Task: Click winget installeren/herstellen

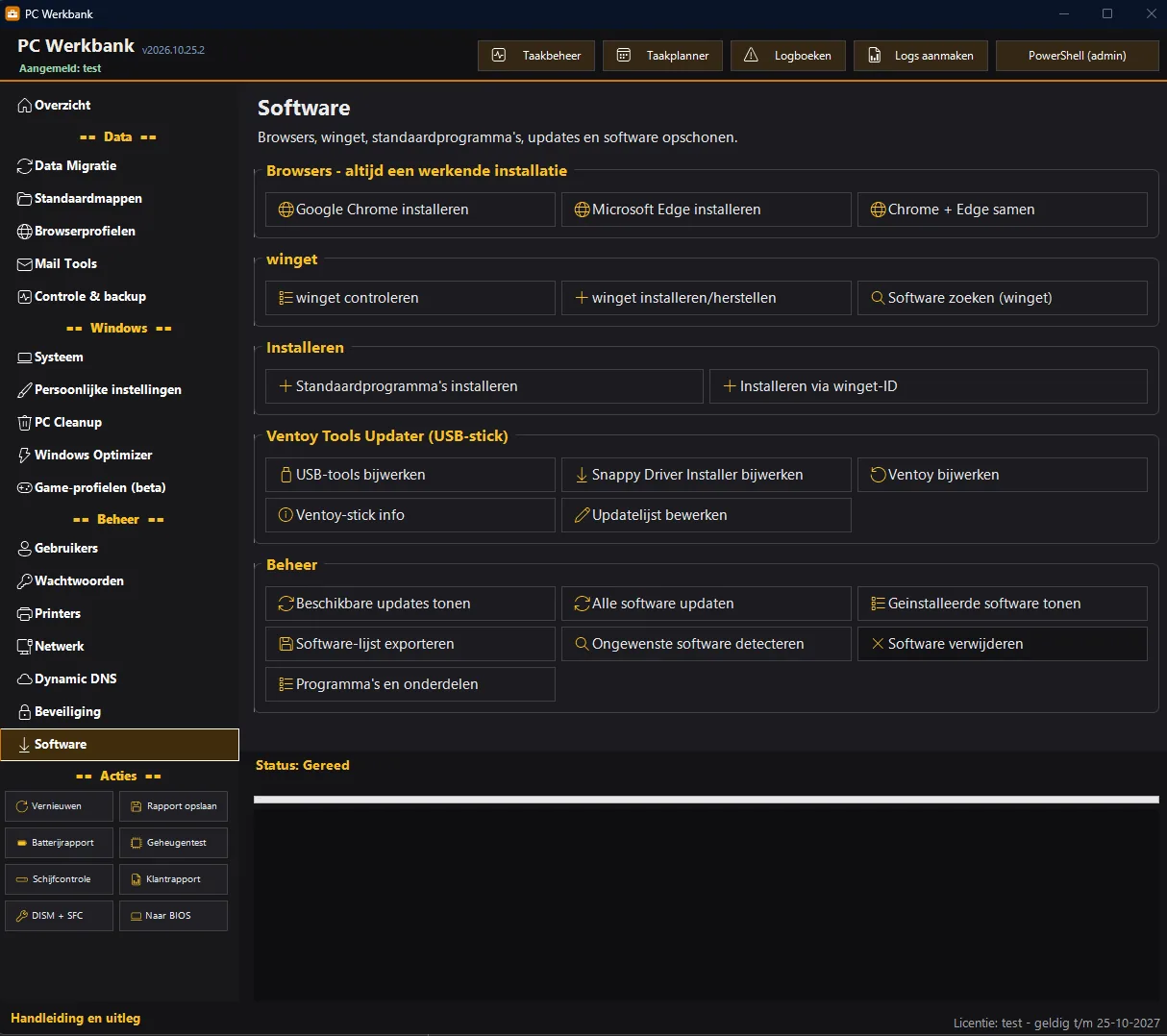Action: [x=707, y=298]
